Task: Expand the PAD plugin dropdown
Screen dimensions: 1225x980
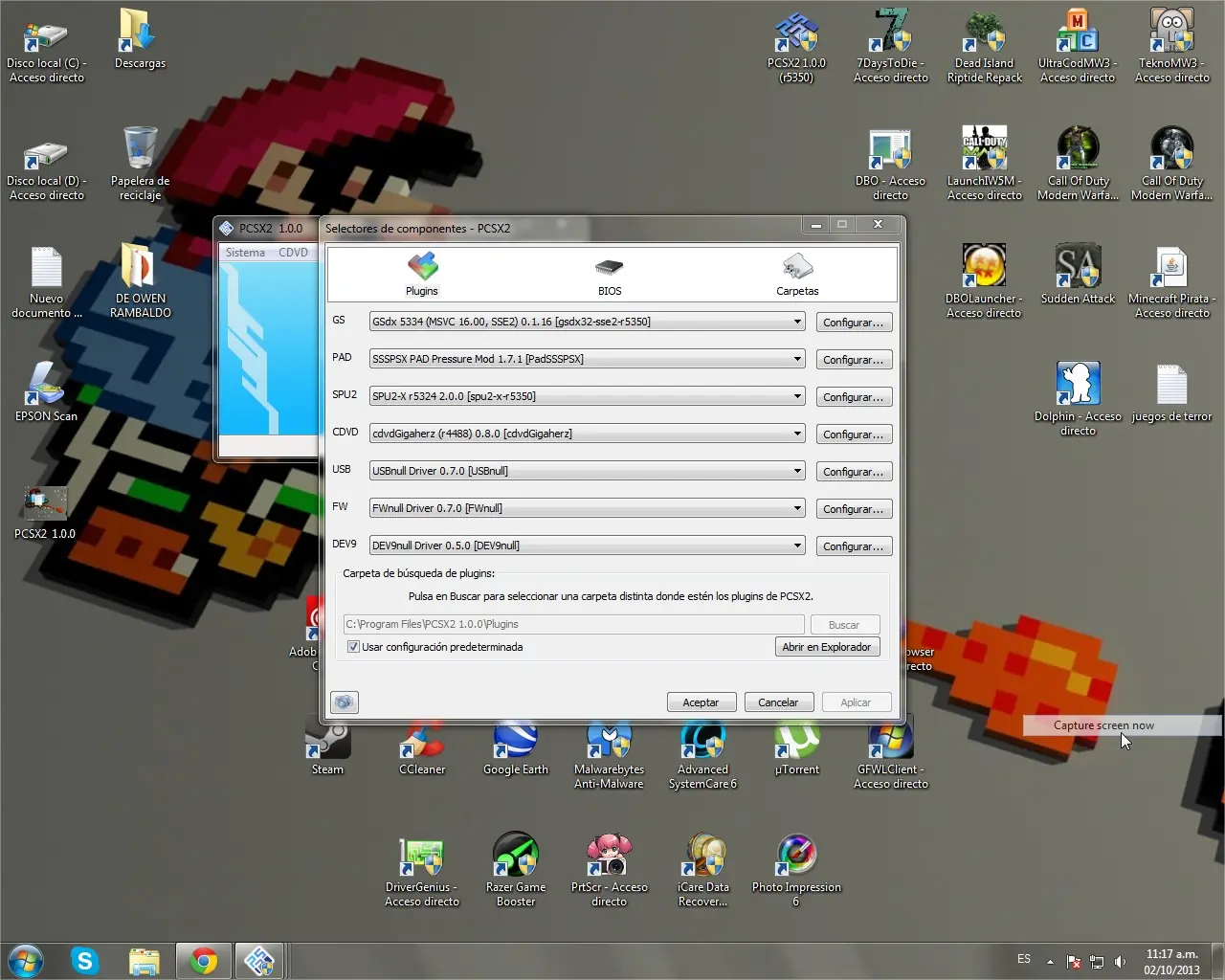Action: [x=587, y=359]
